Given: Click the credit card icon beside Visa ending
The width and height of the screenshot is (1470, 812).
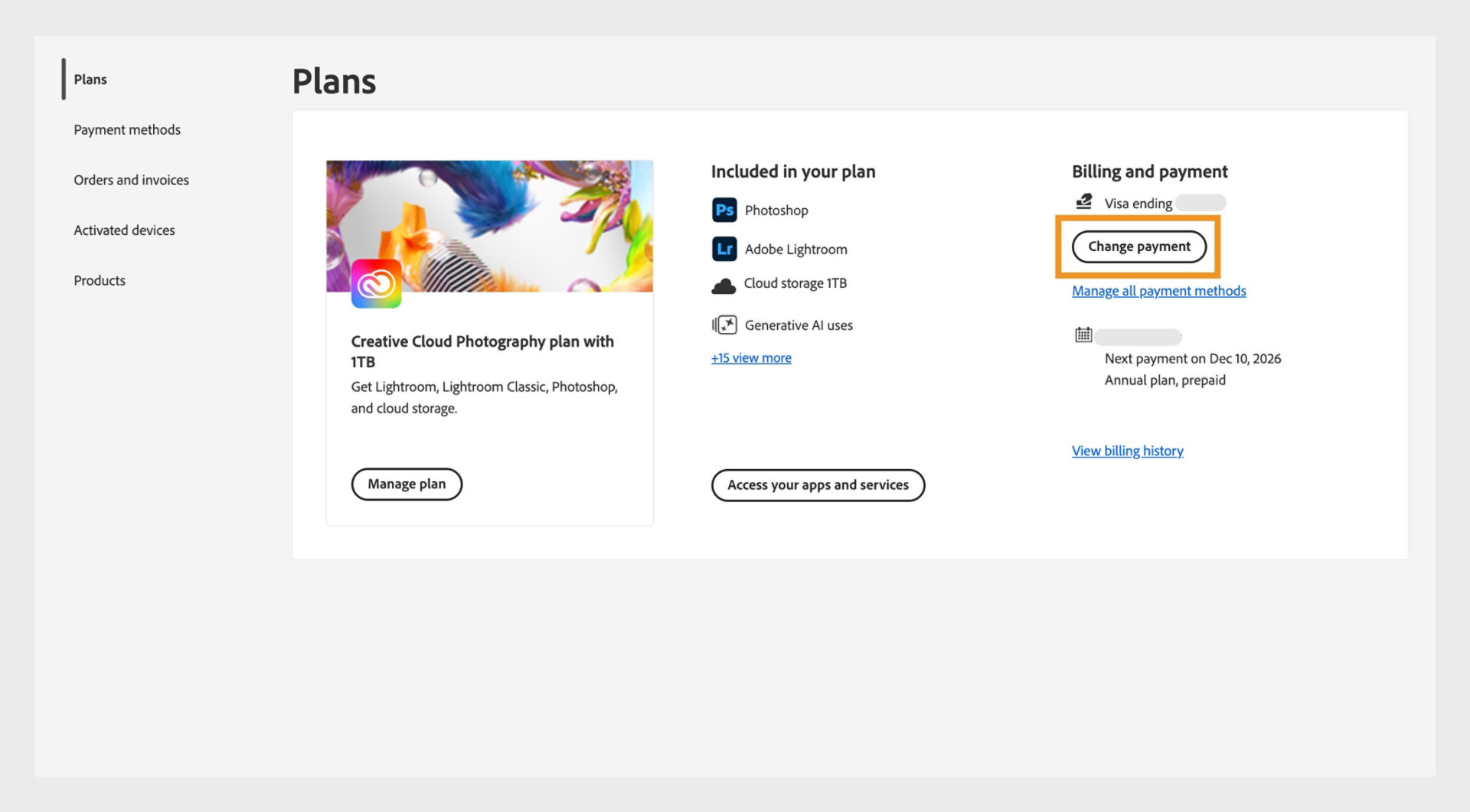Looking at the screenshot, I should click(1083, 201).
